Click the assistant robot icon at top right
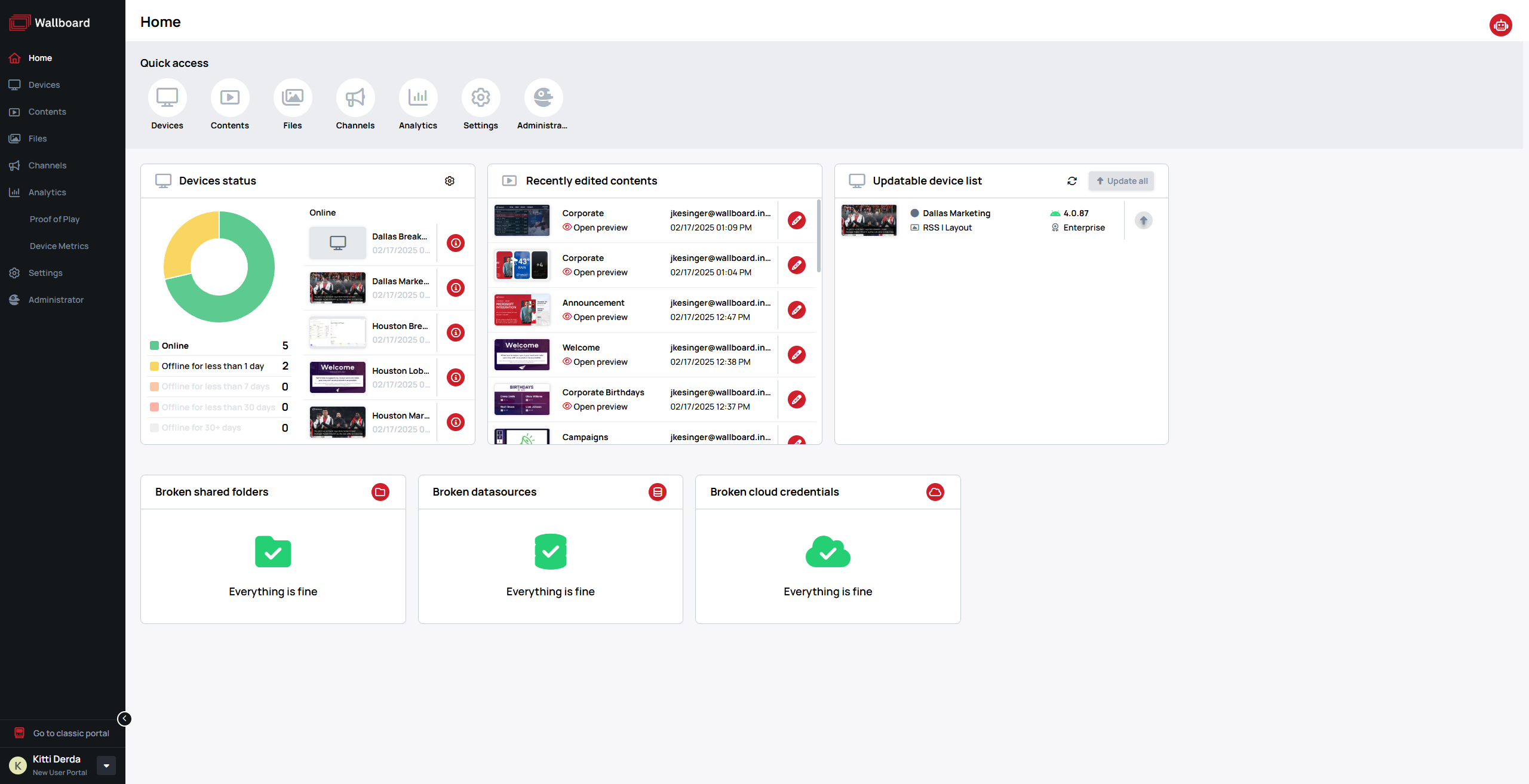The height and width of the screenshot is (784, 1529). [x=1500, y=25]
